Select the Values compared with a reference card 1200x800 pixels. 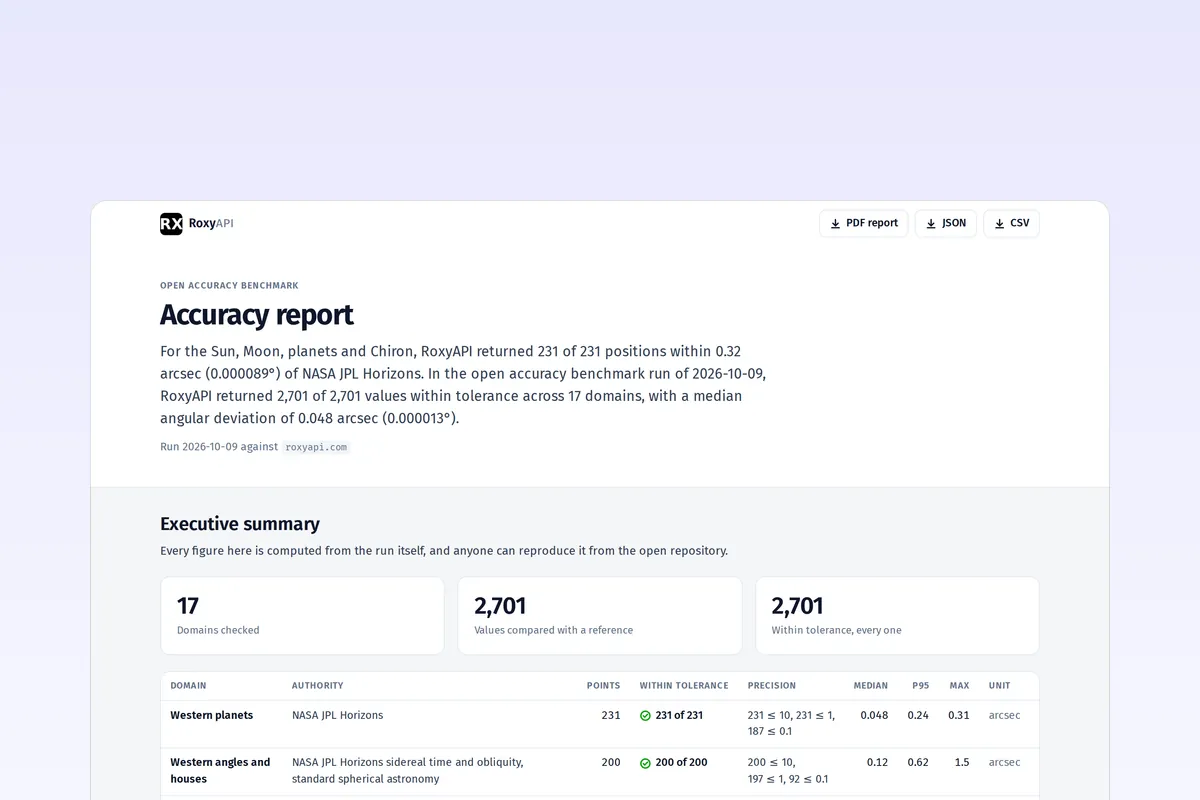600,616
